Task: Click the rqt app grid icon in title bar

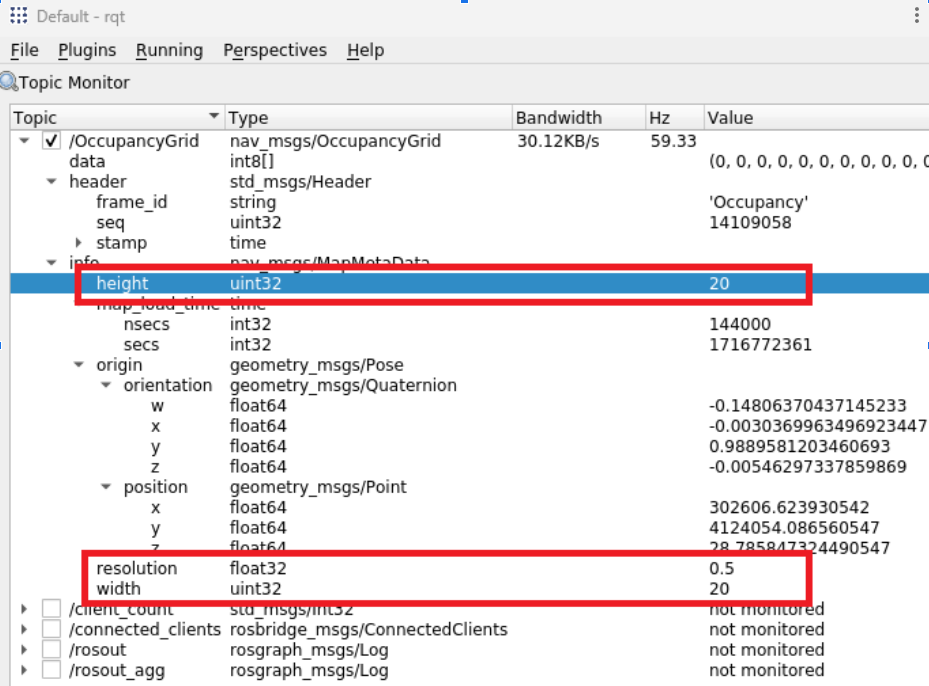Action: [x=18, y=16]
